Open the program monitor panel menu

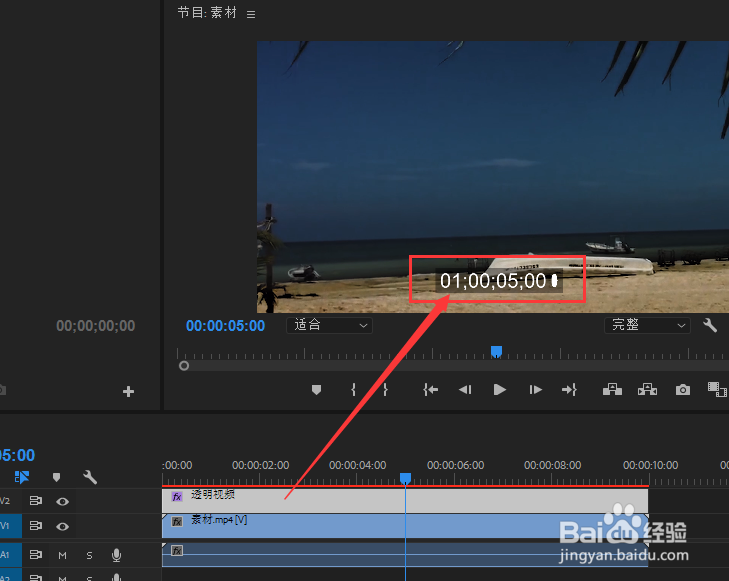tap(251, 14)
